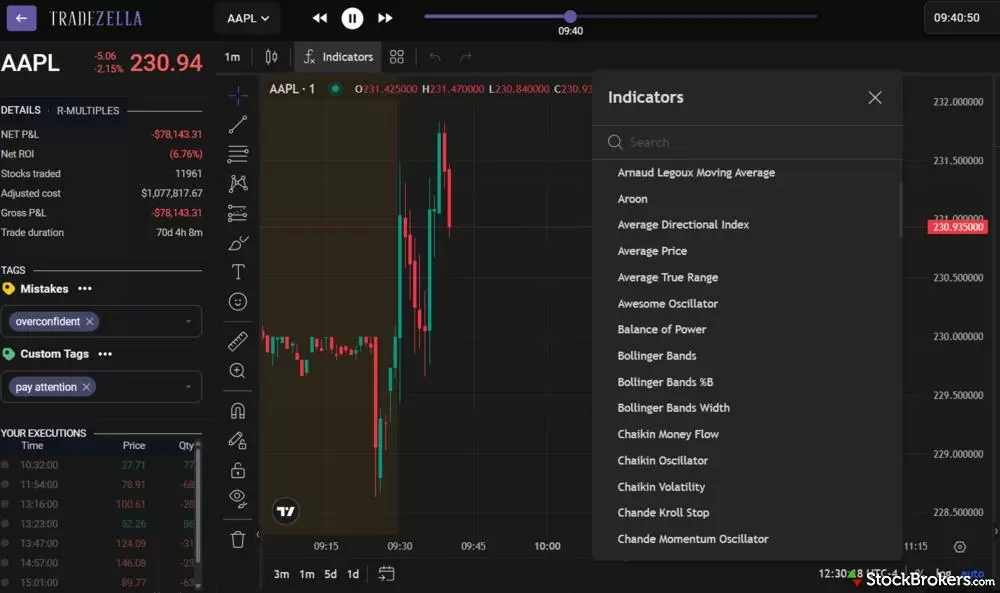Image resolution: width=1000 pixels, height=593 pixels.
Task: Click the replay timeline slider handle
Action: click(x=570, y=16)
